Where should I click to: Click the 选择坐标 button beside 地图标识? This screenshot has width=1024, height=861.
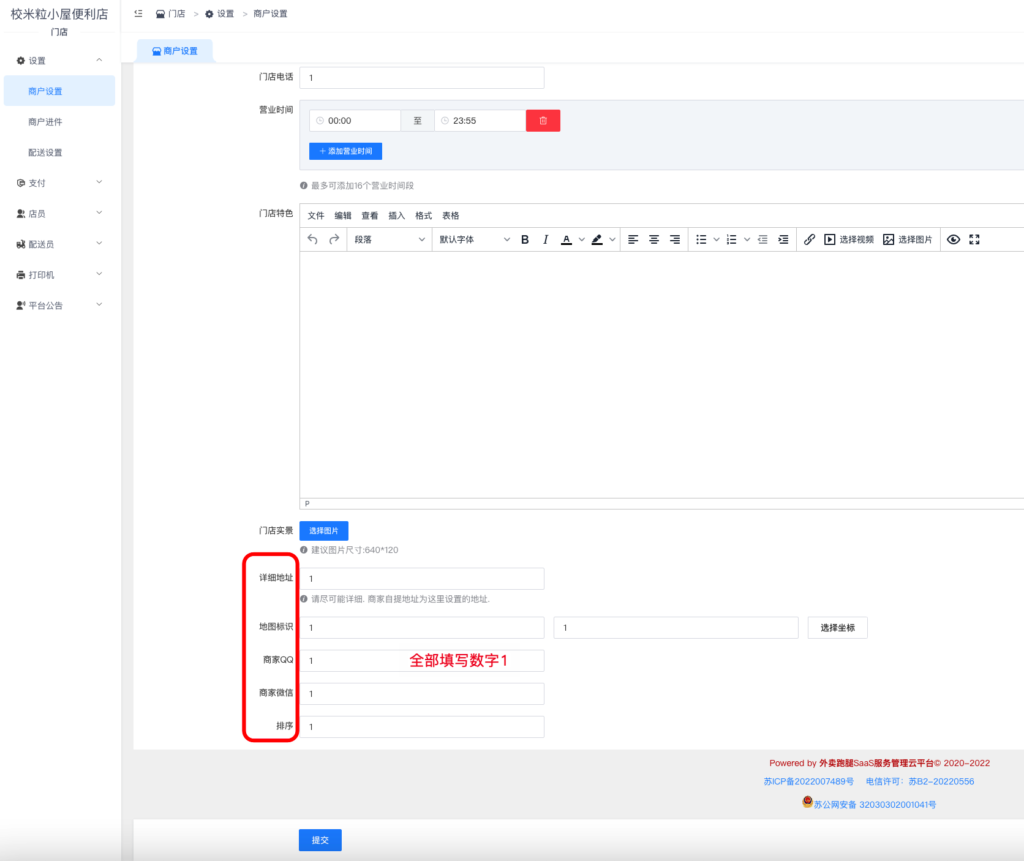(x=836, y=627)
